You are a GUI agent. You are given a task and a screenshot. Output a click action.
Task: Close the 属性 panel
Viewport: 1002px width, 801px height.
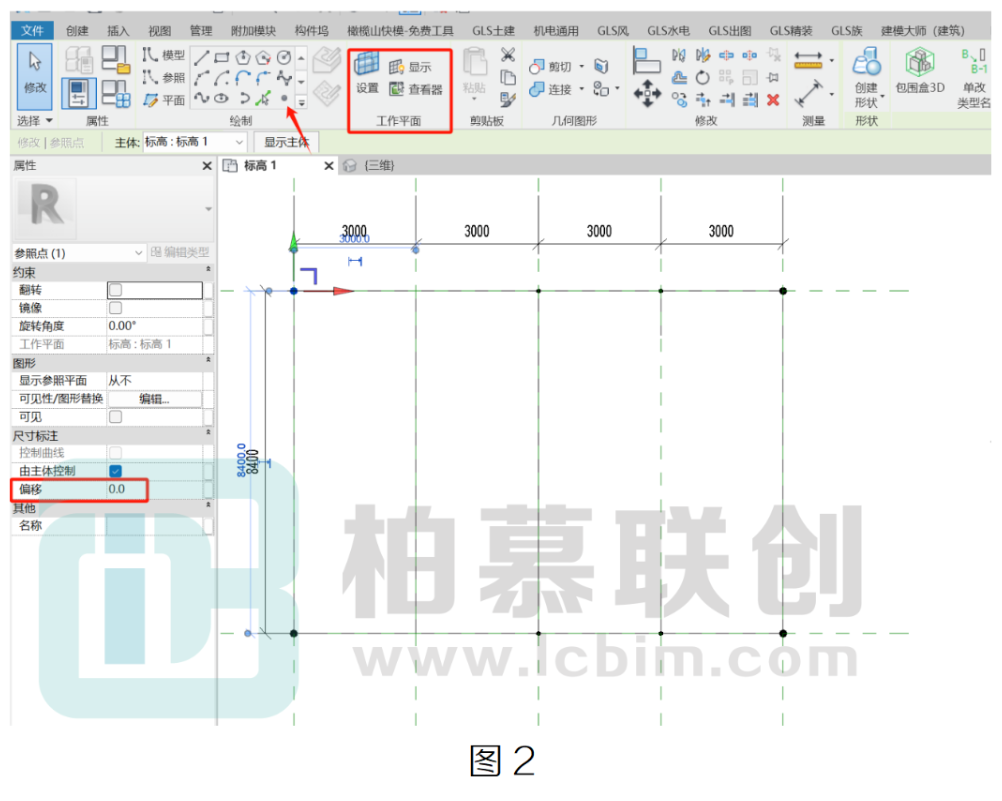(206, 166)
